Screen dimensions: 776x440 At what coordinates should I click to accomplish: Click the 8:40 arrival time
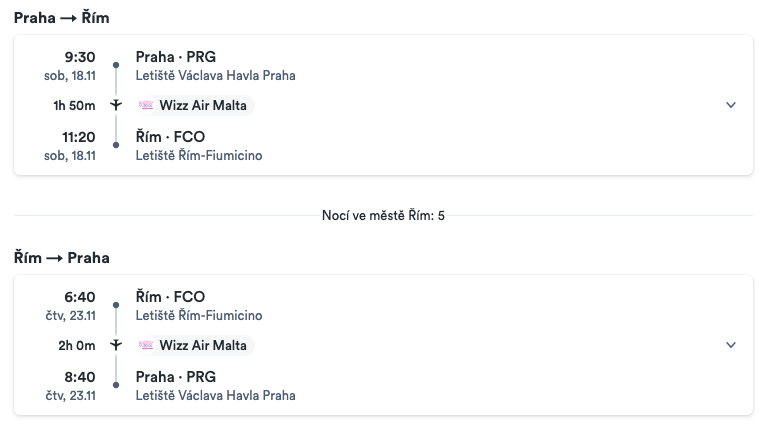point(79,377)
